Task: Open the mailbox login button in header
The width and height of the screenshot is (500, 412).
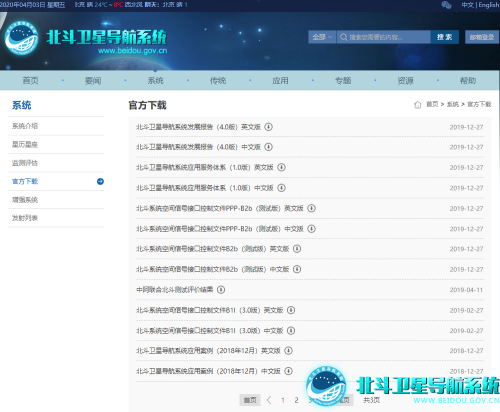Action: coord(482,37)
